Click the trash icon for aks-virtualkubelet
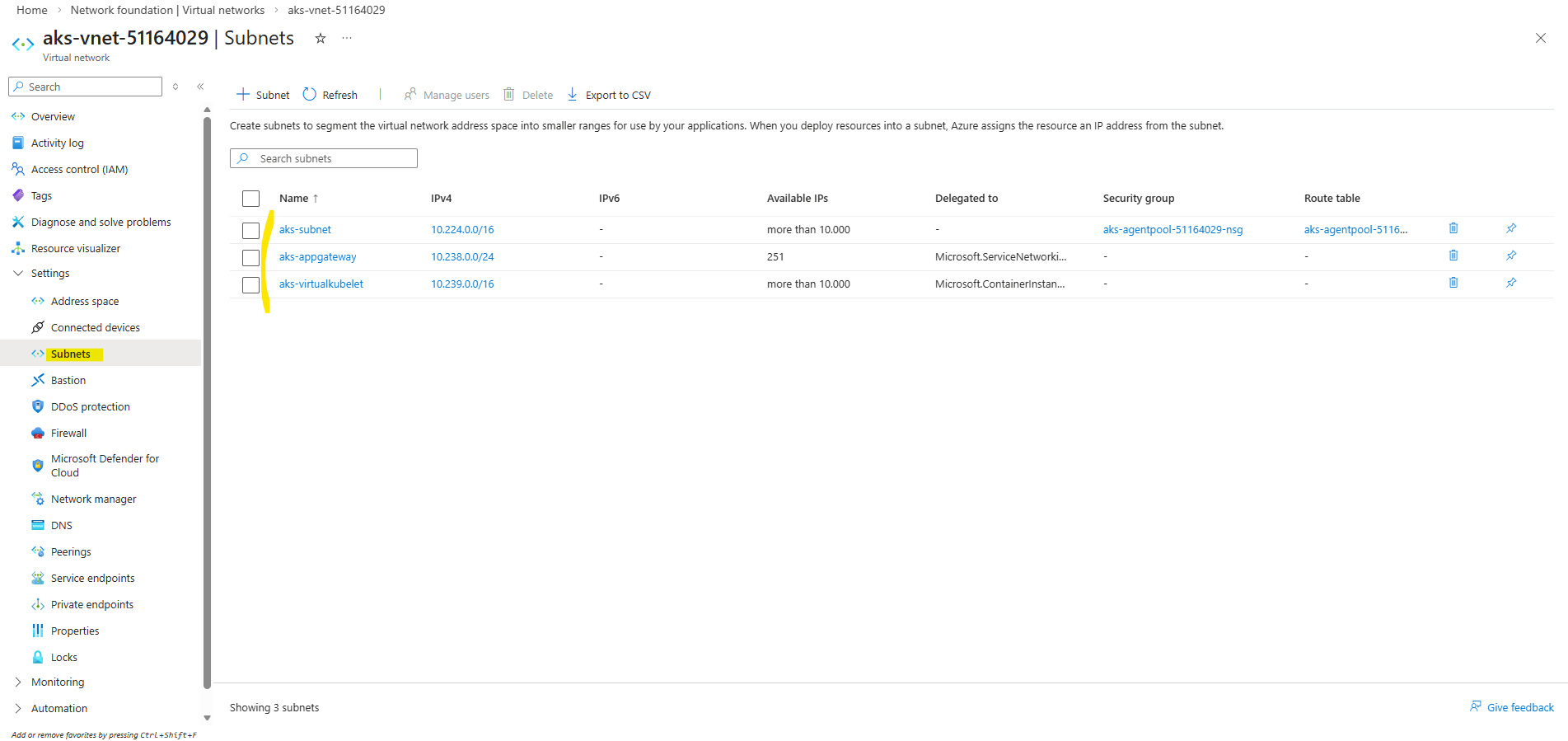1568x741 pixels. (1453, 283)
